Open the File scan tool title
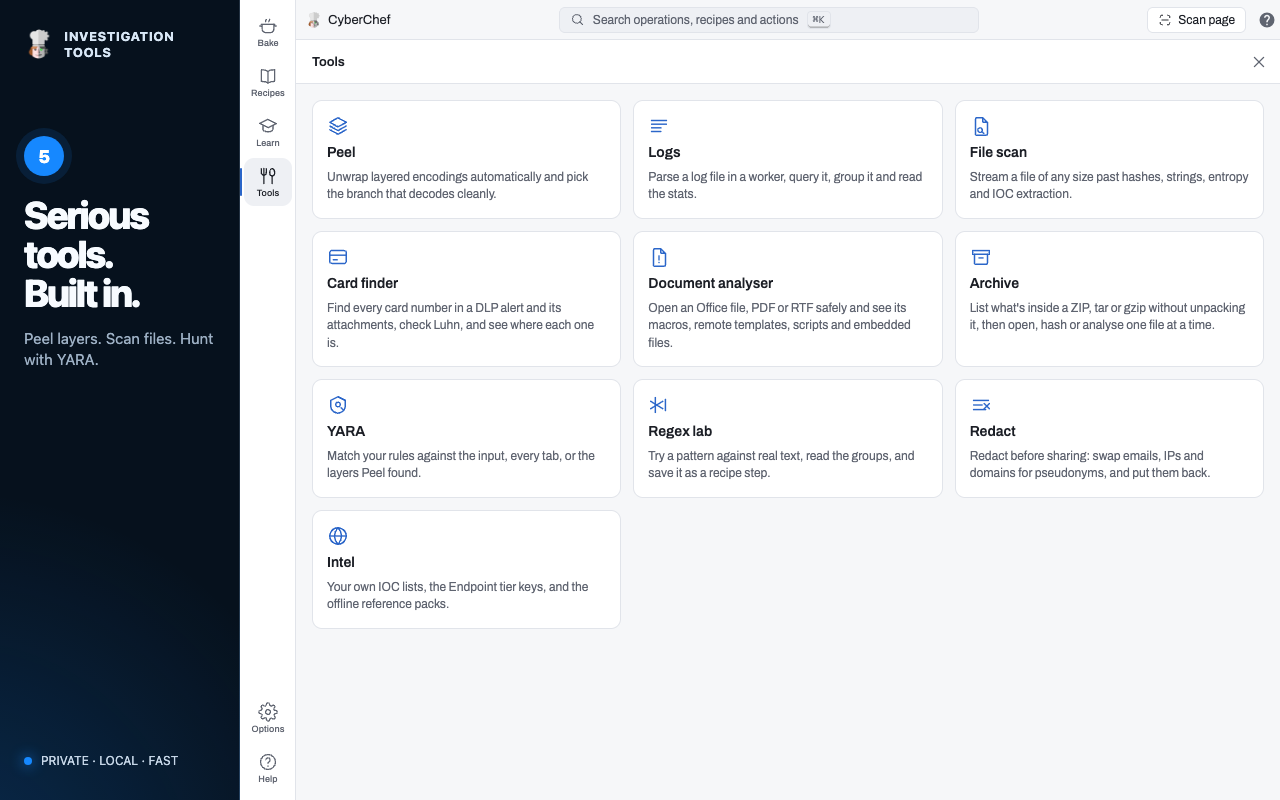Image resolution: width=1280 pixels, height=800 pixels. [x=998, y=152]
